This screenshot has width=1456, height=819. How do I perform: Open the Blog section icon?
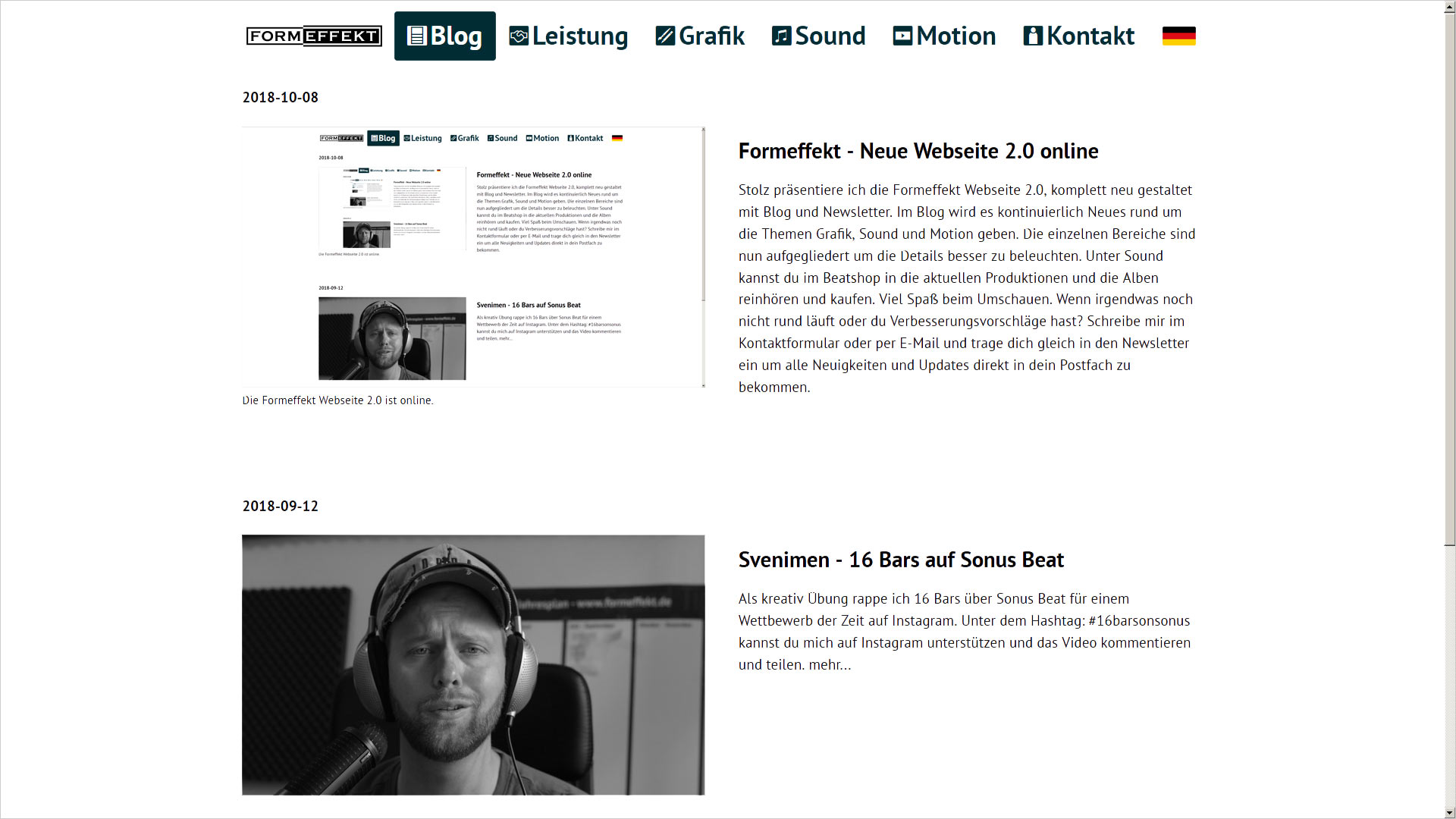(x=416, y=35)
